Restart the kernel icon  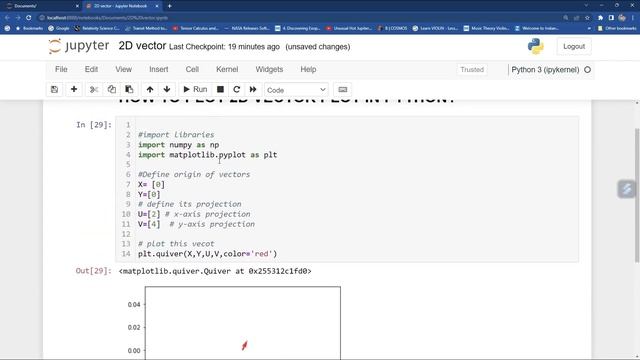click(x=236, y=89)
